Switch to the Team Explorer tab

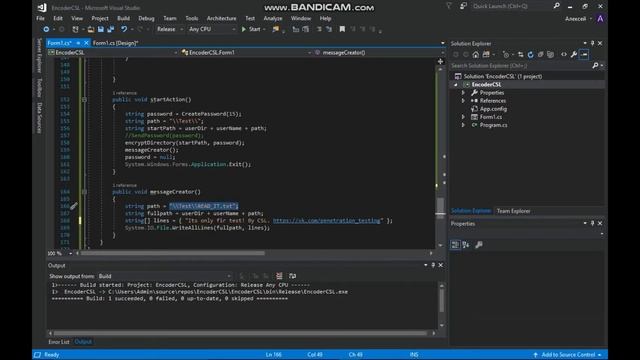[513, 211]
